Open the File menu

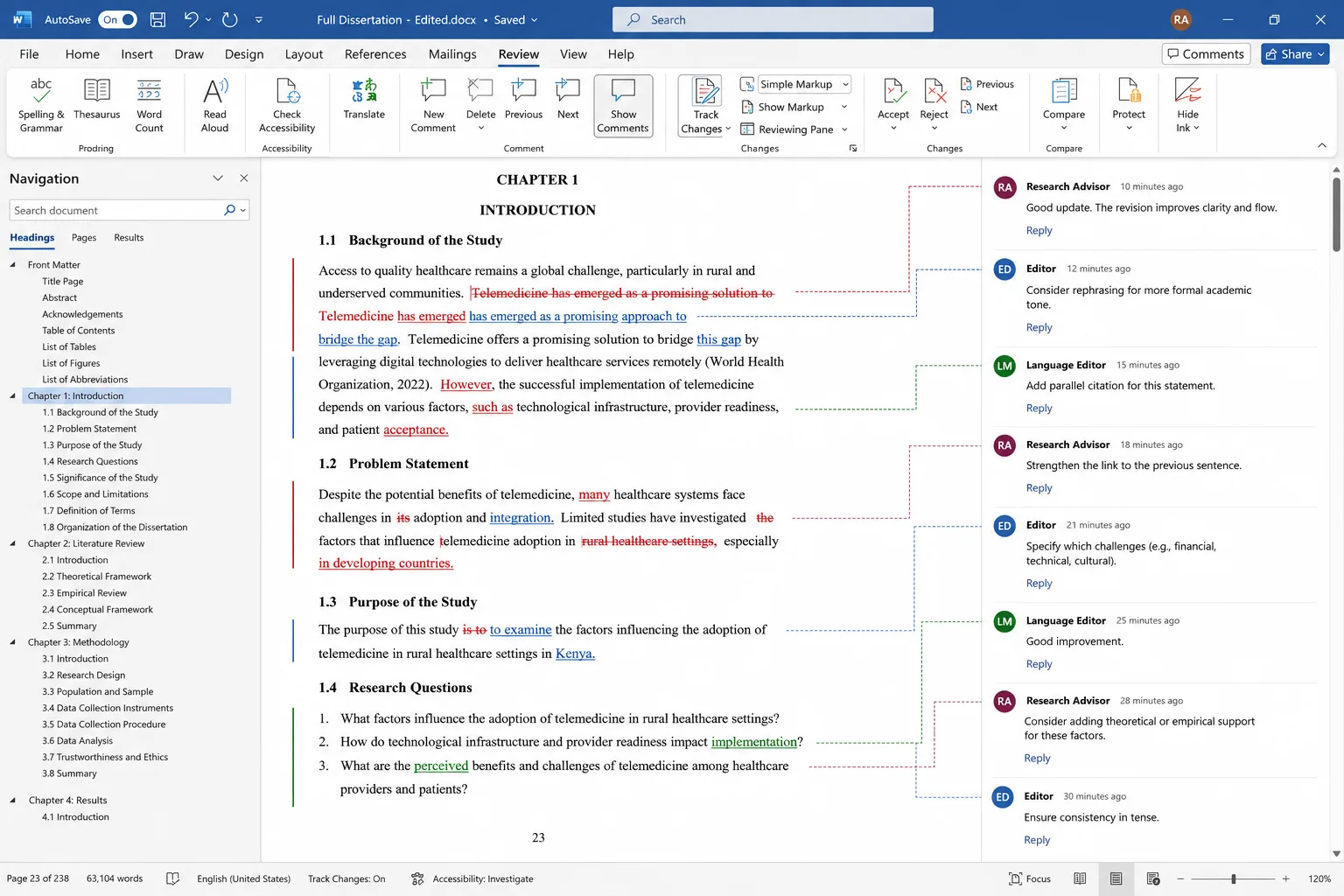(x=29, y=54)
